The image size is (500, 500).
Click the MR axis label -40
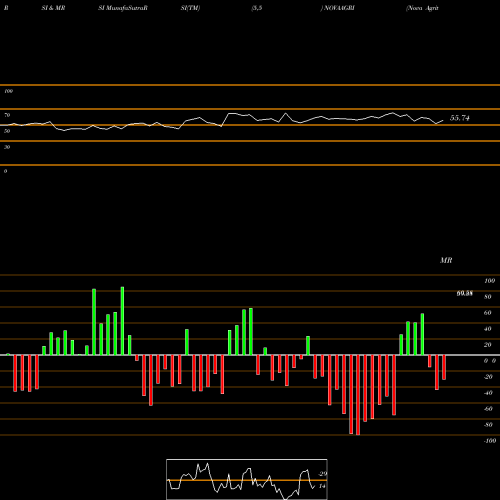pos(488,393)
